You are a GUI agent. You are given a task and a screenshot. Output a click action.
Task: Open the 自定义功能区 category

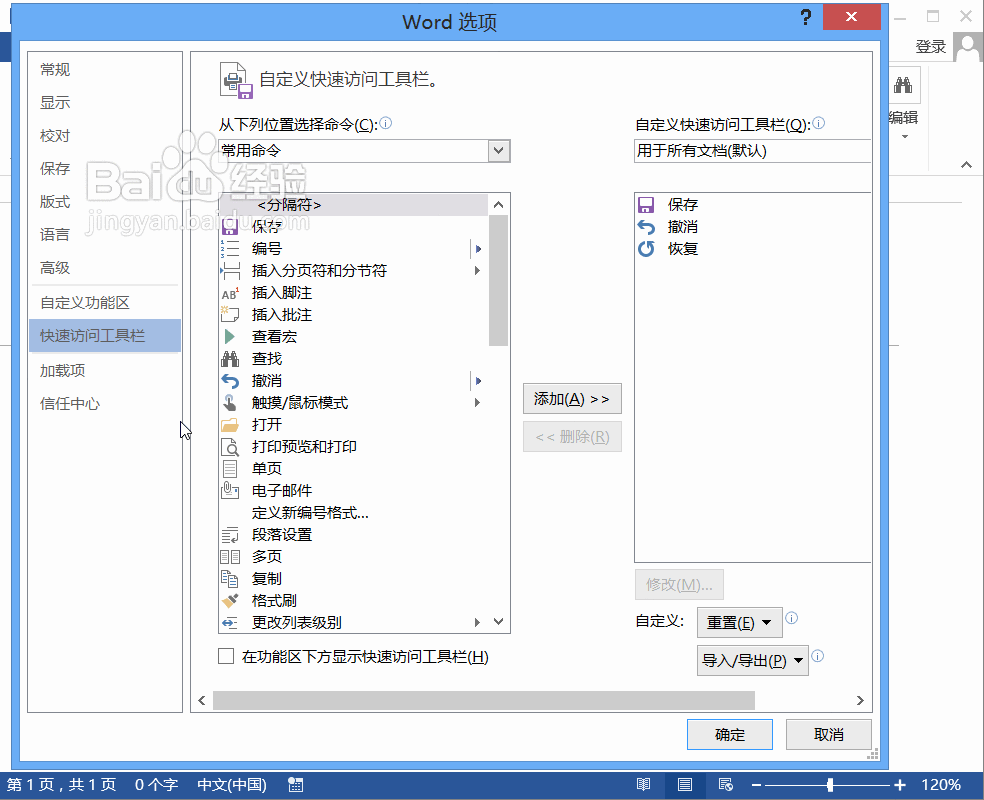[x=85, y=303]
